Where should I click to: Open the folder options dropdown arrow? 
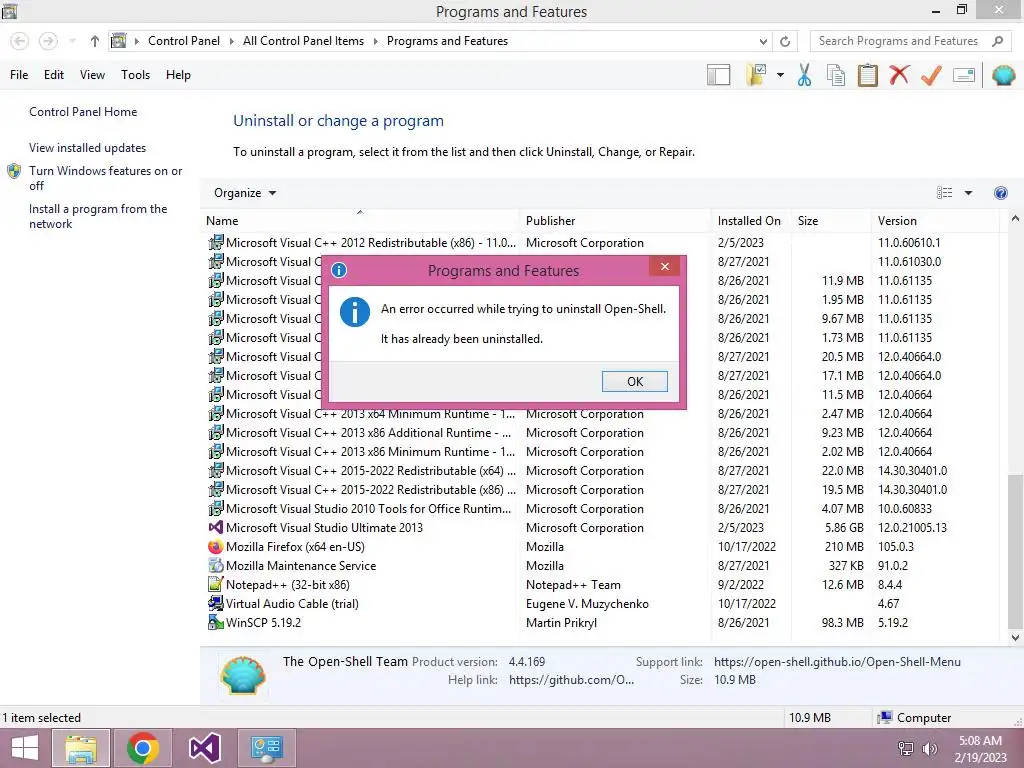point(780,75)
